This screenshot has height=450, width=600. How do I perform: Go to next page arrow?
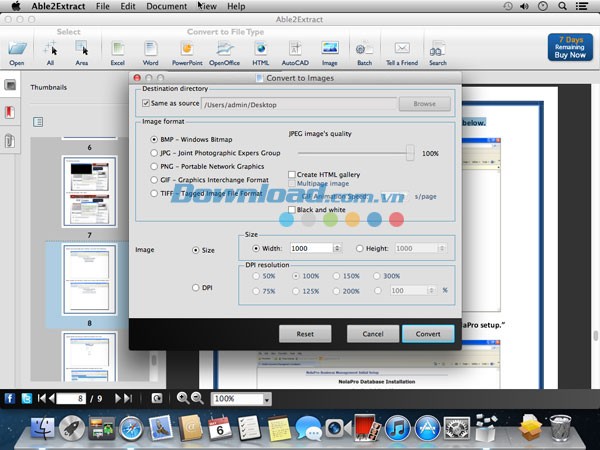pyautogui.click(x=118, y=398)
